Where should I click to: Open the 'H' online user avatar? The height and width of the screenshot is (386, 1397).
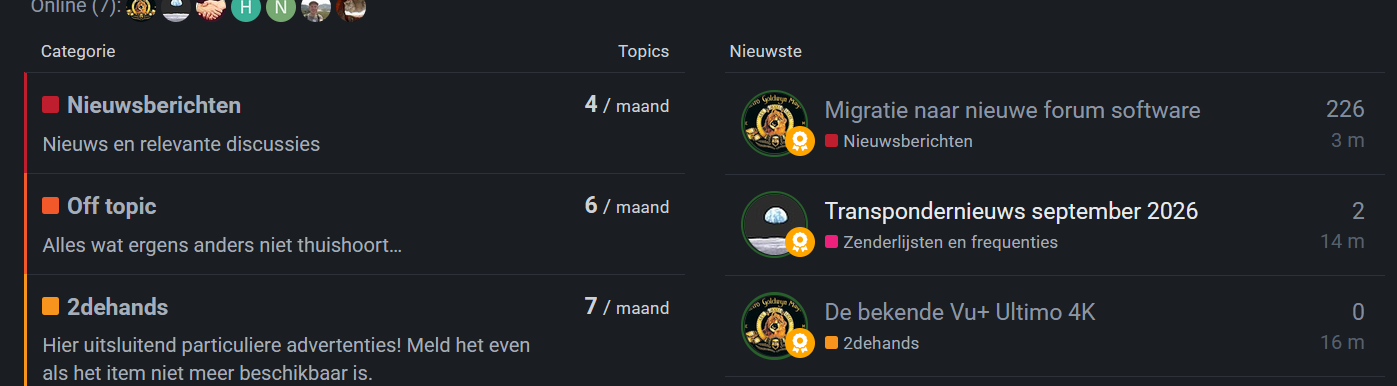pos(246,8)
